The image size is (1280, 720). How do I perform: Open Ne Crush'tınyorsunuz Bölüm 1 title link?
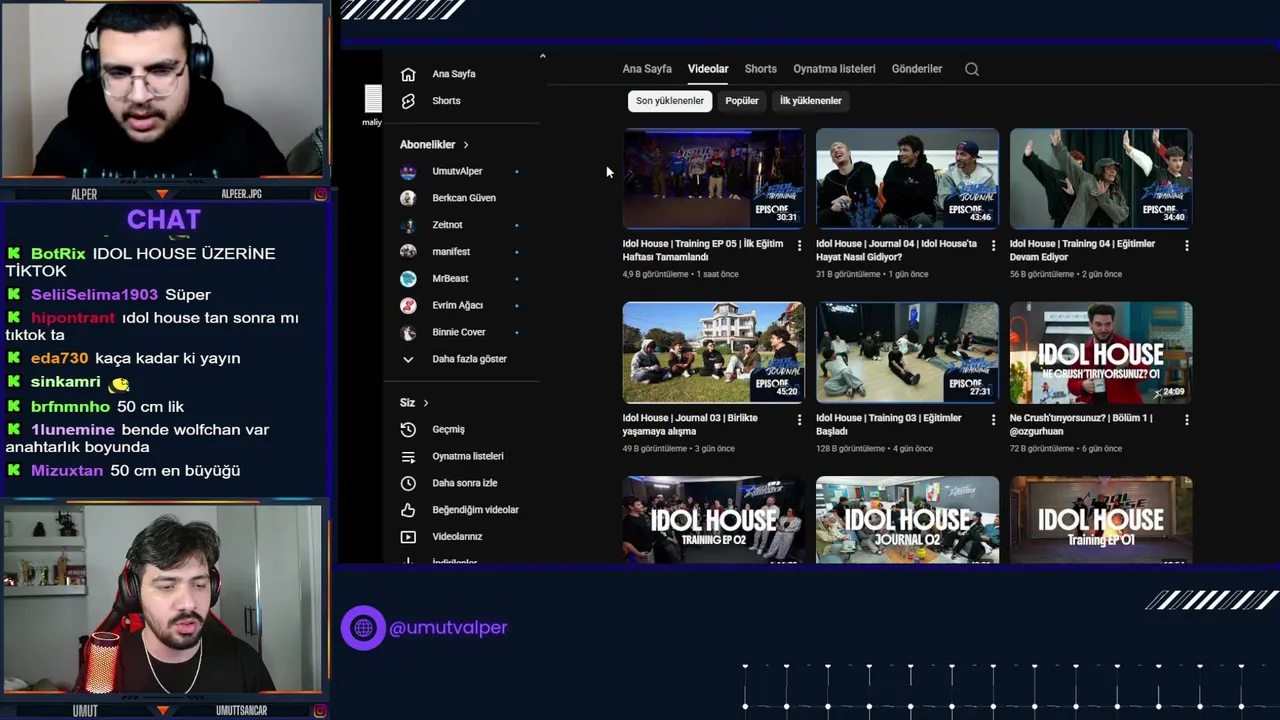(1081, 425)
